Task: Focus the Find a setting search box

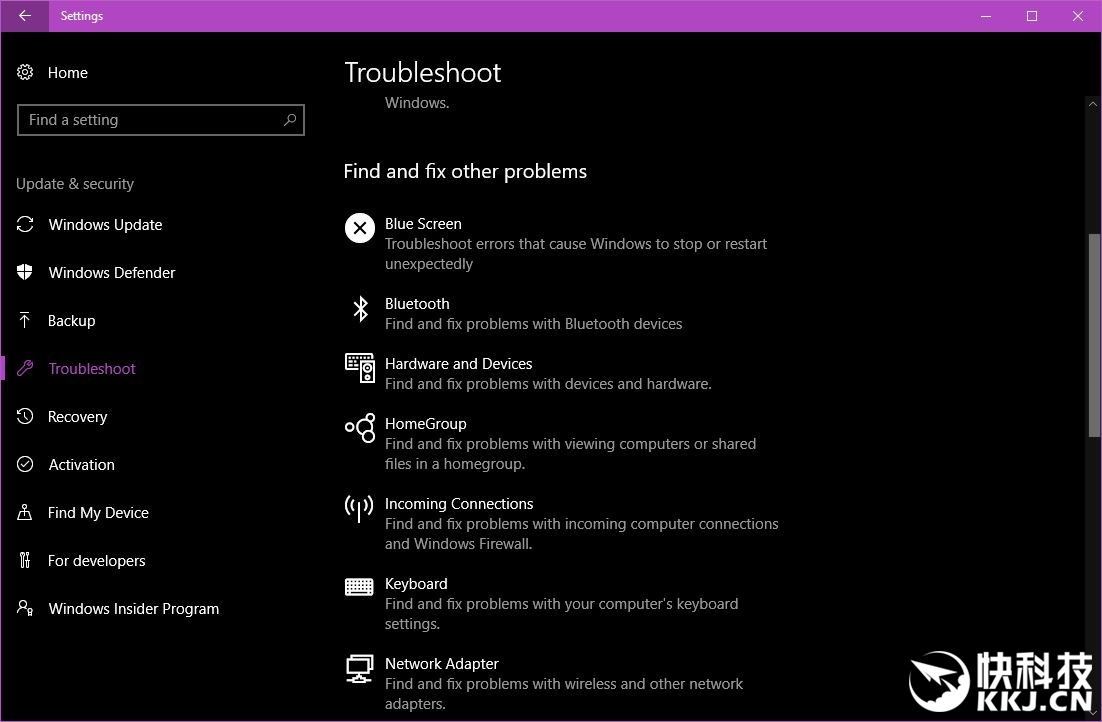Action: point(150,120)
